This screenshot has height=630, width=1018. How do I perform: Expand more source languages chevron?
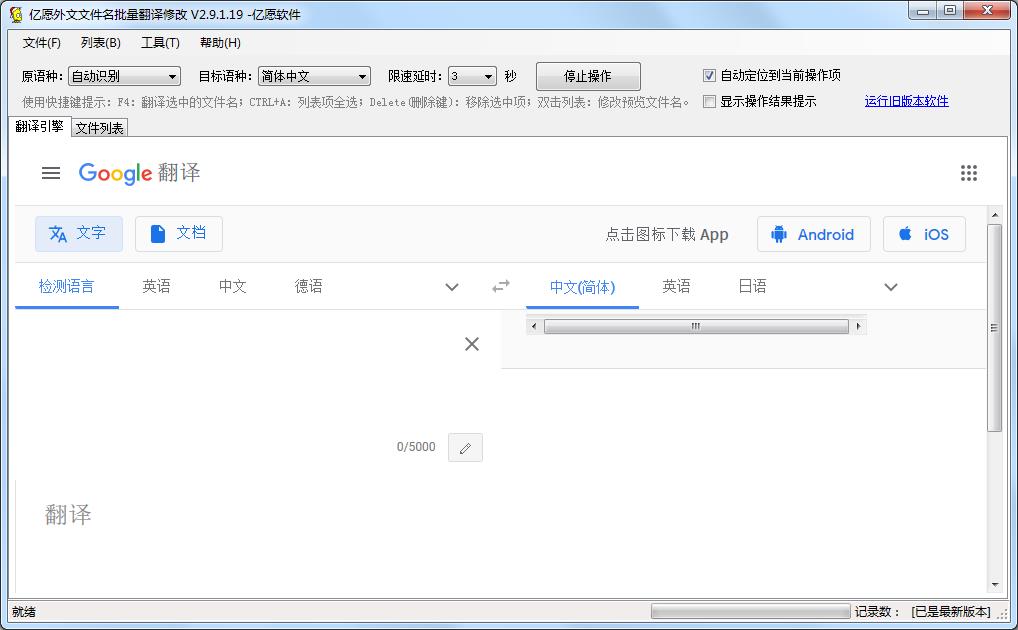pyautogui.click(x=452, y=287)
